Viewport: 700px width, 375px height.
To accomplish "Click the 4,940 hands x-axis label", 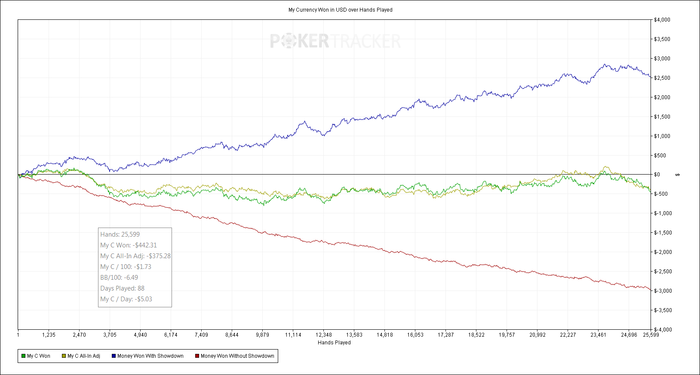I will pyautogui.click(x=140, y=335).
